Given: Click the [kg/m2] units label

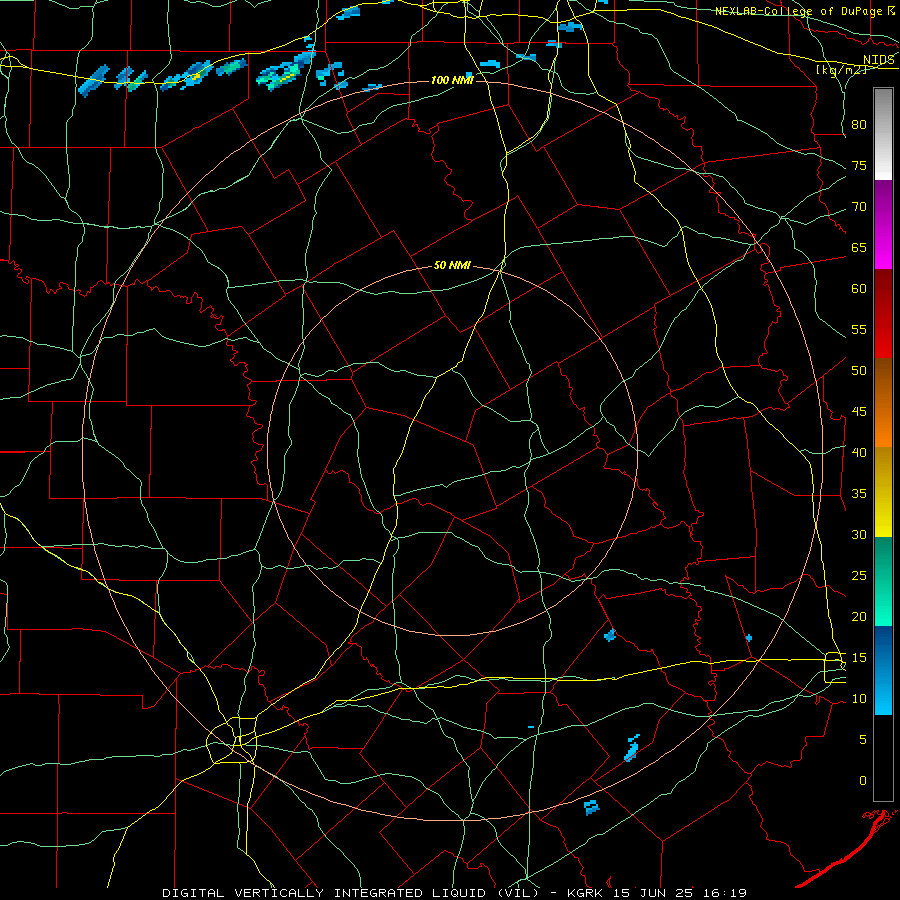Looking at the screenshot, I should pyautogui.click(x=842, y=69).
